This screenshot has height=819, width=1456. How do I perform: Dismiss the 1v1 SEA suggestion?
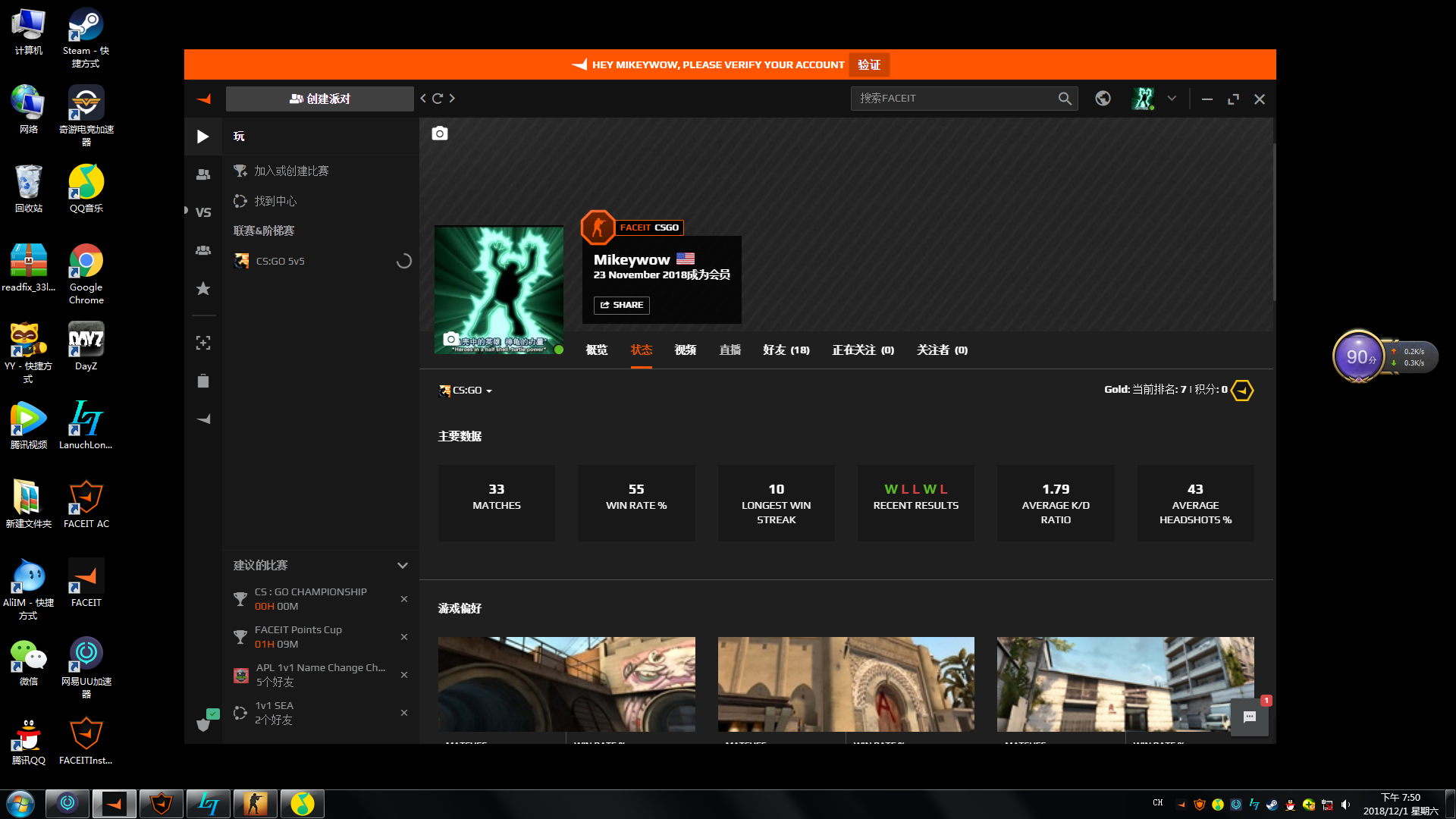click(x=404, y=713)
